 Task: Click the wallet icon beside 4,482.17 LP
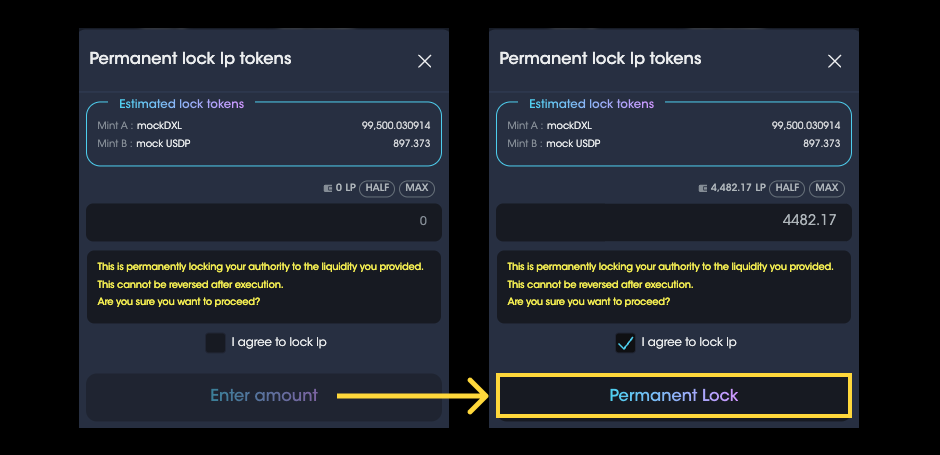coord(703,188)
